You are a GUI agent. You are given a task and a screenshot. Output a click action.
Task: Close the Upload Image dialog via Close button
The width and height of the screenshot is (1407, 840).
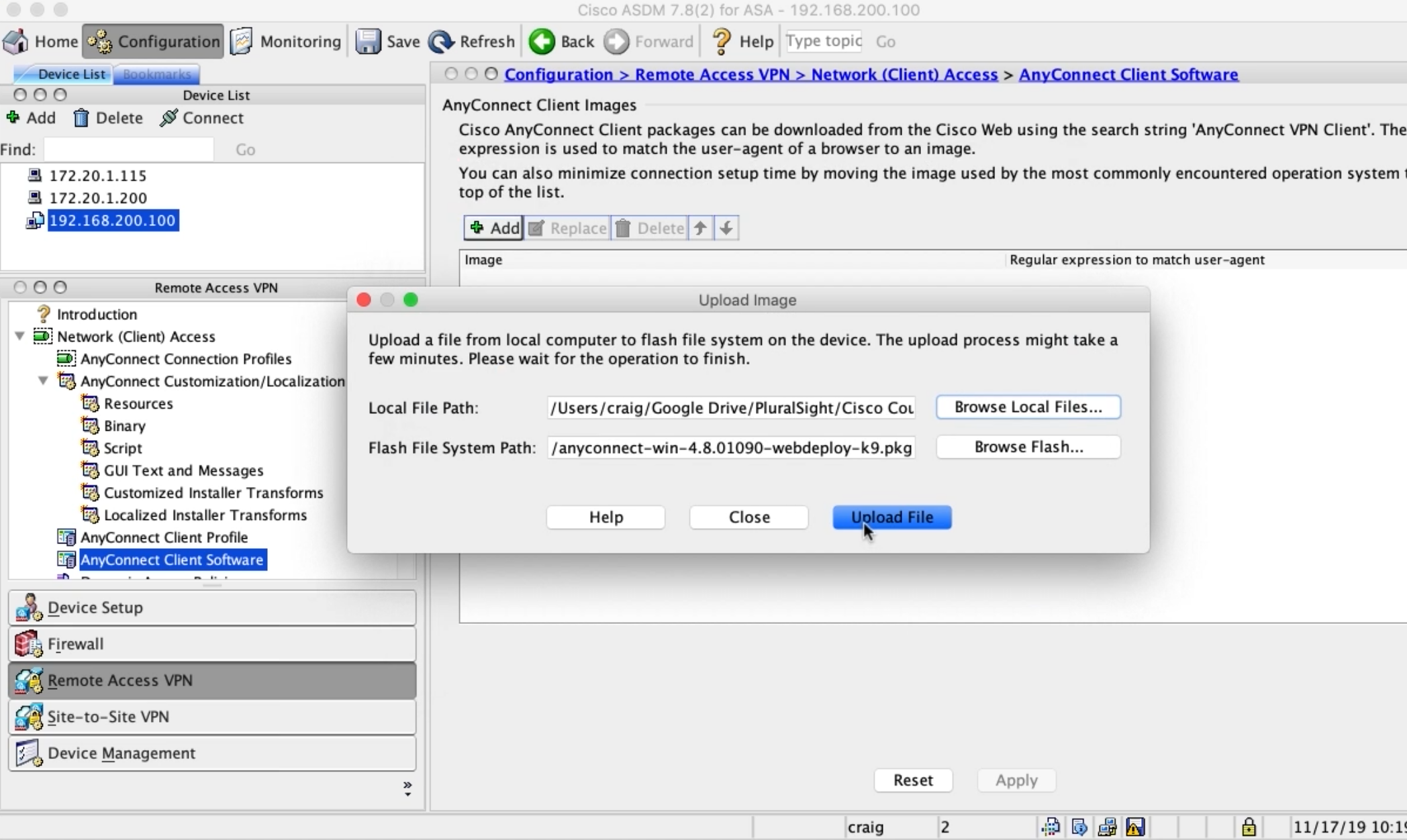749,517
